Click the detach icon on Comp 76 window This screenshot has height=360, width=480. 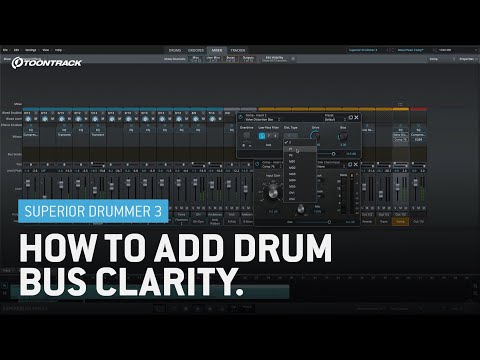pyautogui.click(x=350, y=164)
